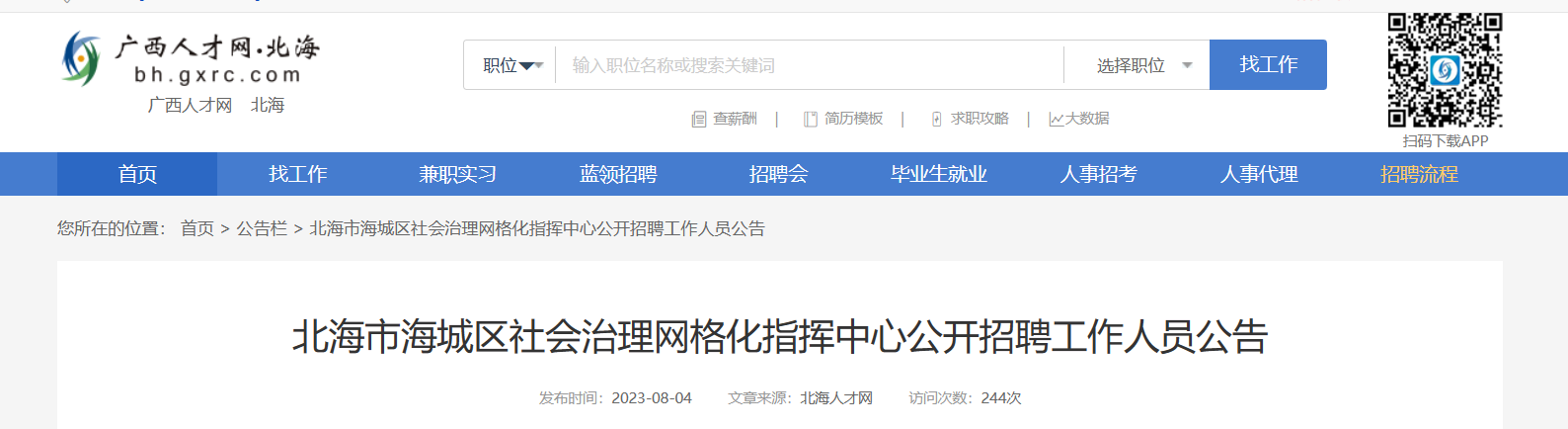Click the APP download QR code
This screenshot has width=1568, height=429.
1445,70
